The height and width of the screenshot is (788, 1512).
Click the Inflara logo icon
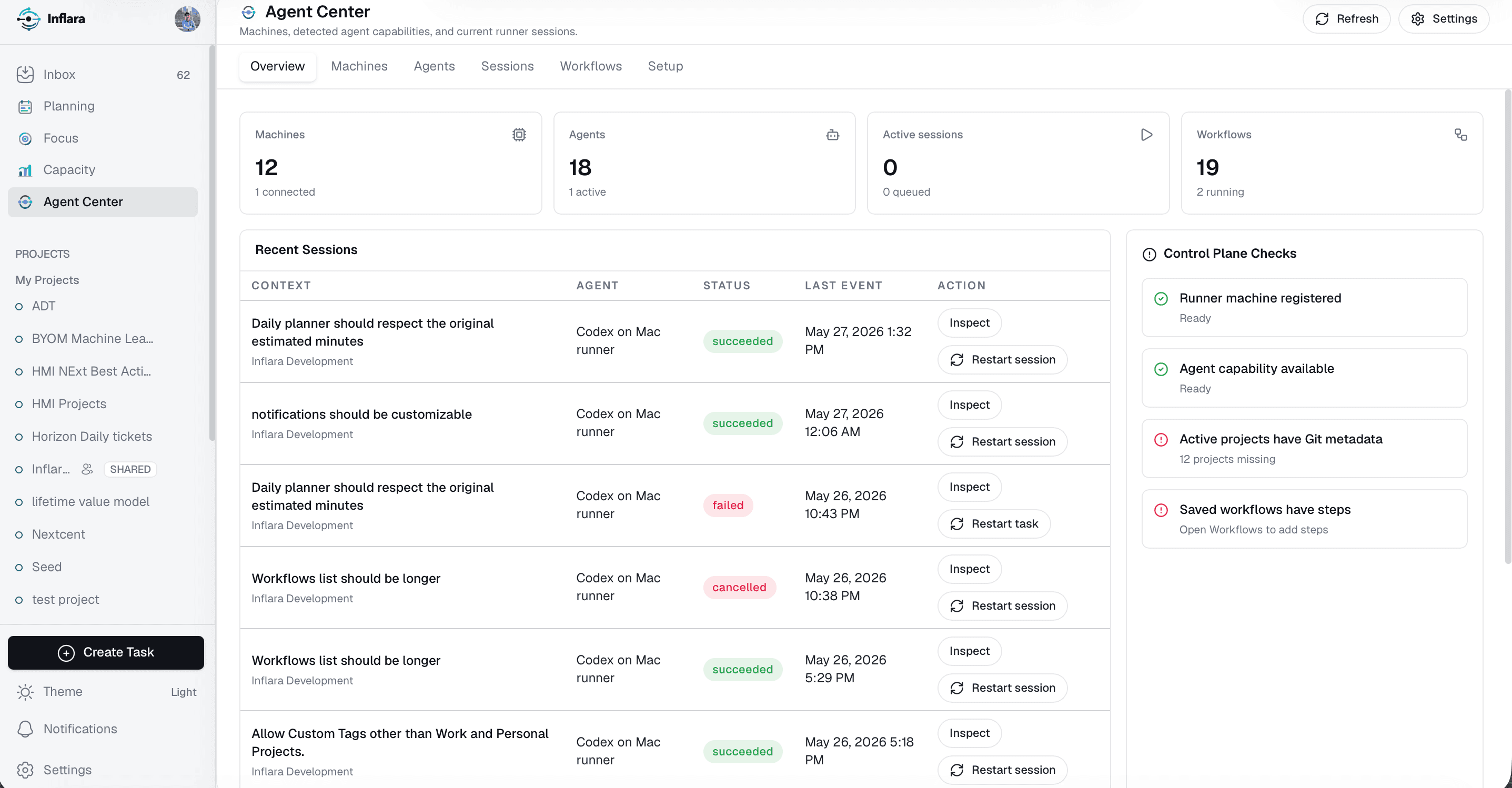(28, 19)
